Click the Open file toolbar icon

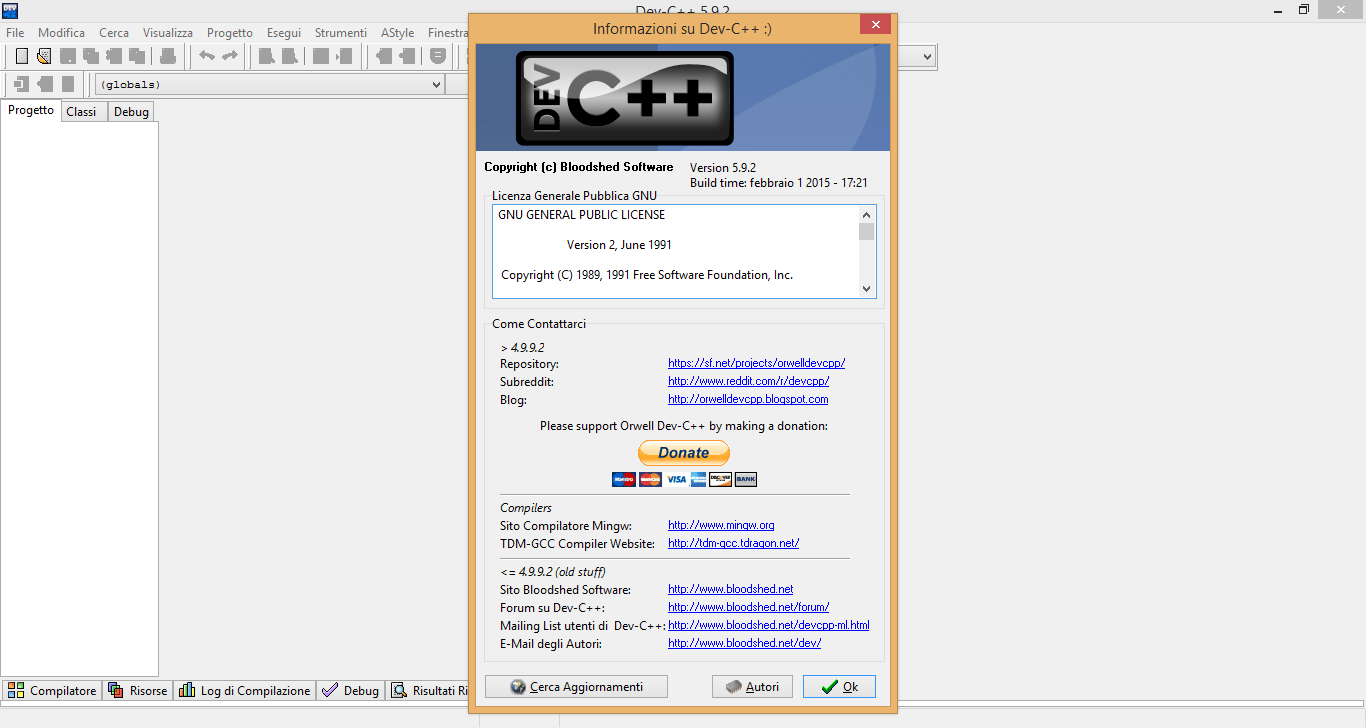point(44,56)
